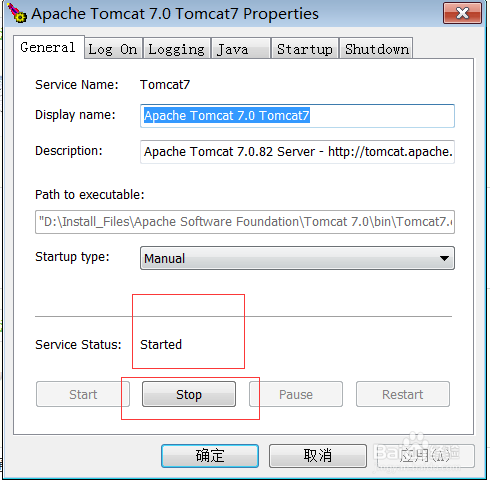Viewport: 490px width, 485px height.
Task: Click the Tomcat feather icon in title bar
Action: 17,13
